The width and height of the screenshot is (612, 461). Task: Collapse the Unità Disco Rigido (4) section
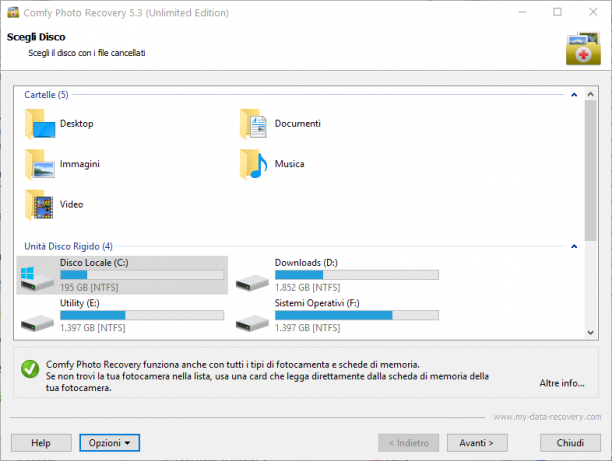point(574,246)
